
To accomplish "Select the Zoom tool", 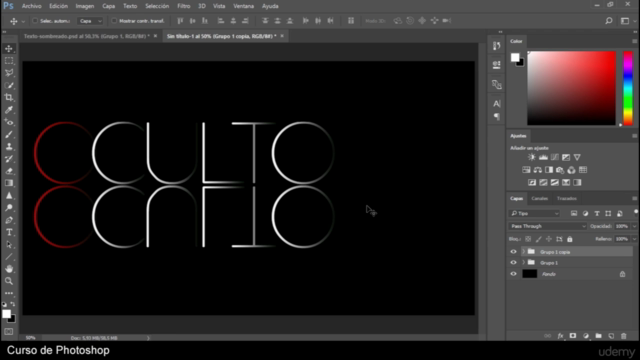I will [9, 281].
